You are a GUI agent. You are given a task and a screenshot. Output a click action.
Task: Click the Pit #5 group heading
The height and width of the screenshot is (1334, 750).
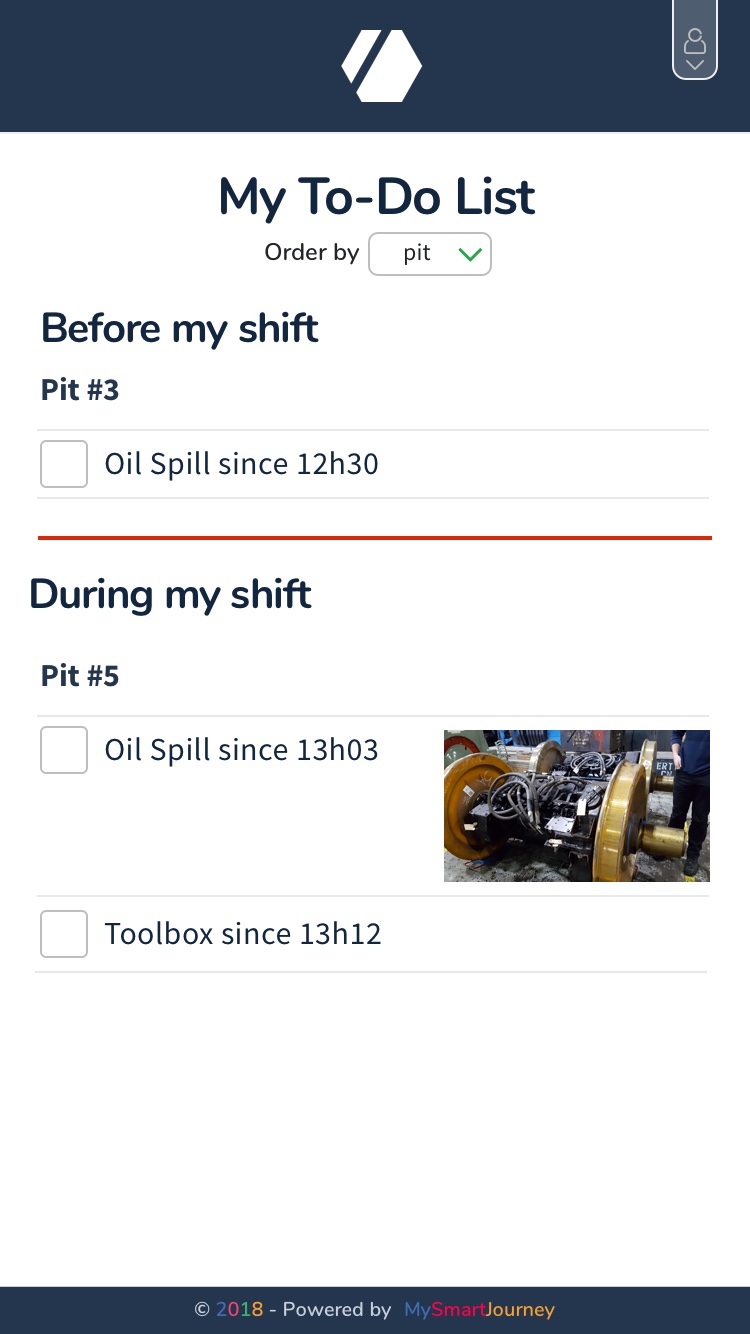(x=80, y=676)
